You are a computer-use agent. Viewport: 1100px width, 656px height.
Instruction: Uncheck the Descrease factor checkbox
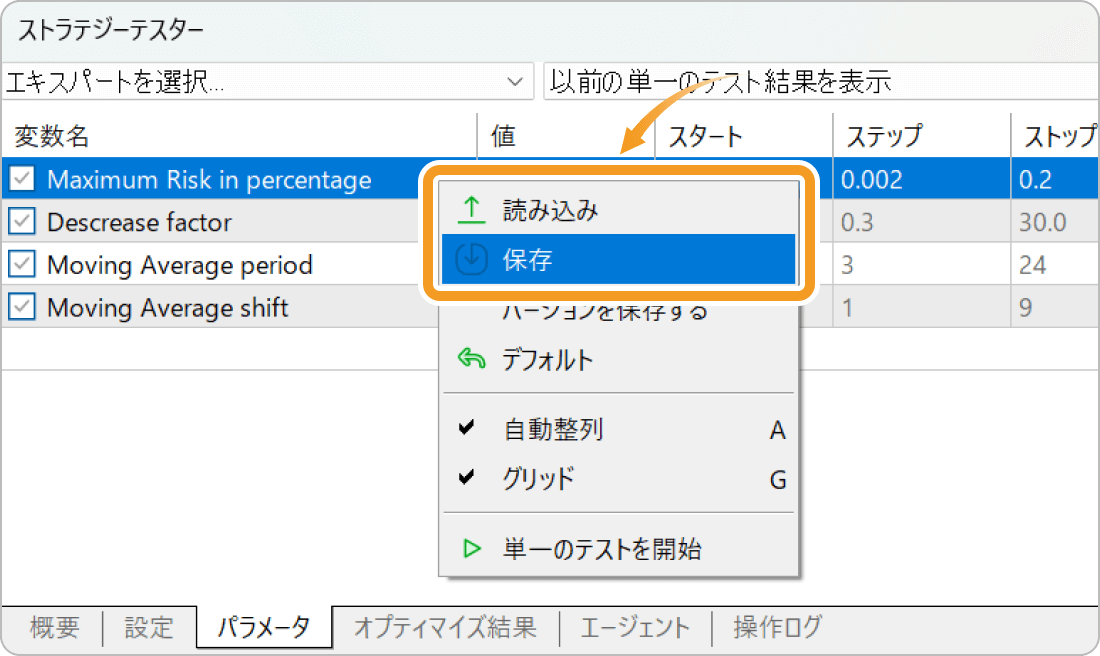click(x=24, y=221)
